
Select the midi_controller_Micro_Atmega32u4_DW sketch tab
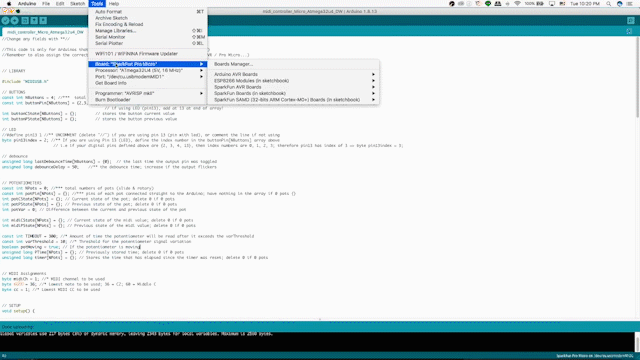coord(45,32)
